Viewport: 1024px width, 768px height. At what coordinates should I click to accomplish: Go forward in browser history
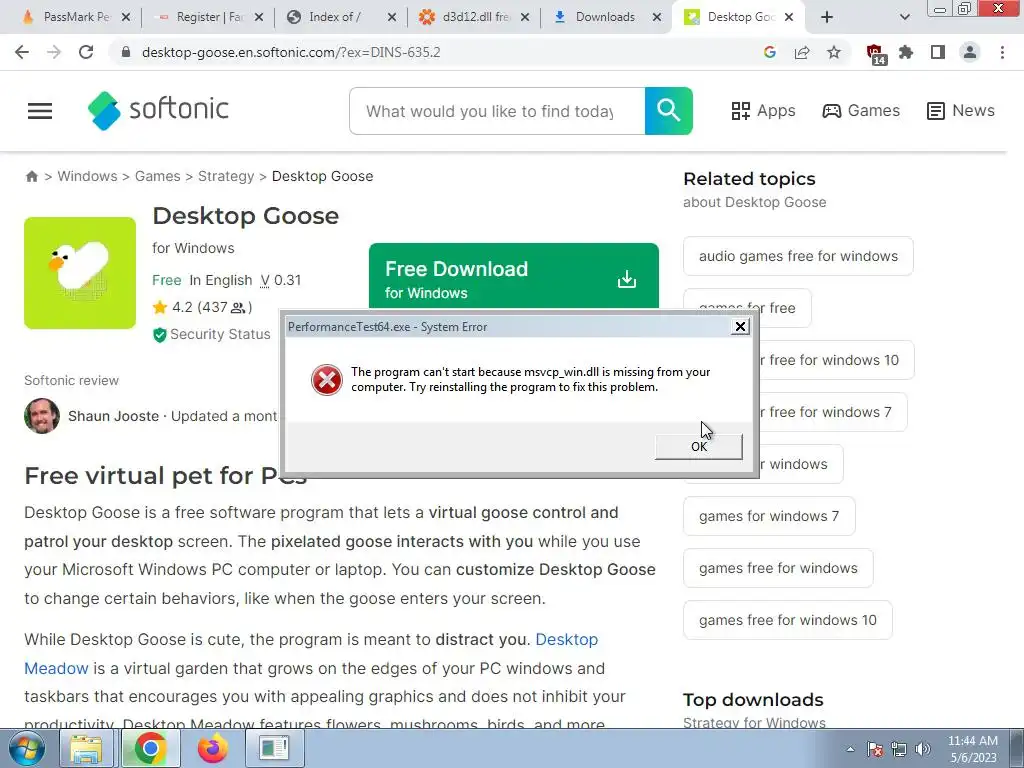point(54,52)
